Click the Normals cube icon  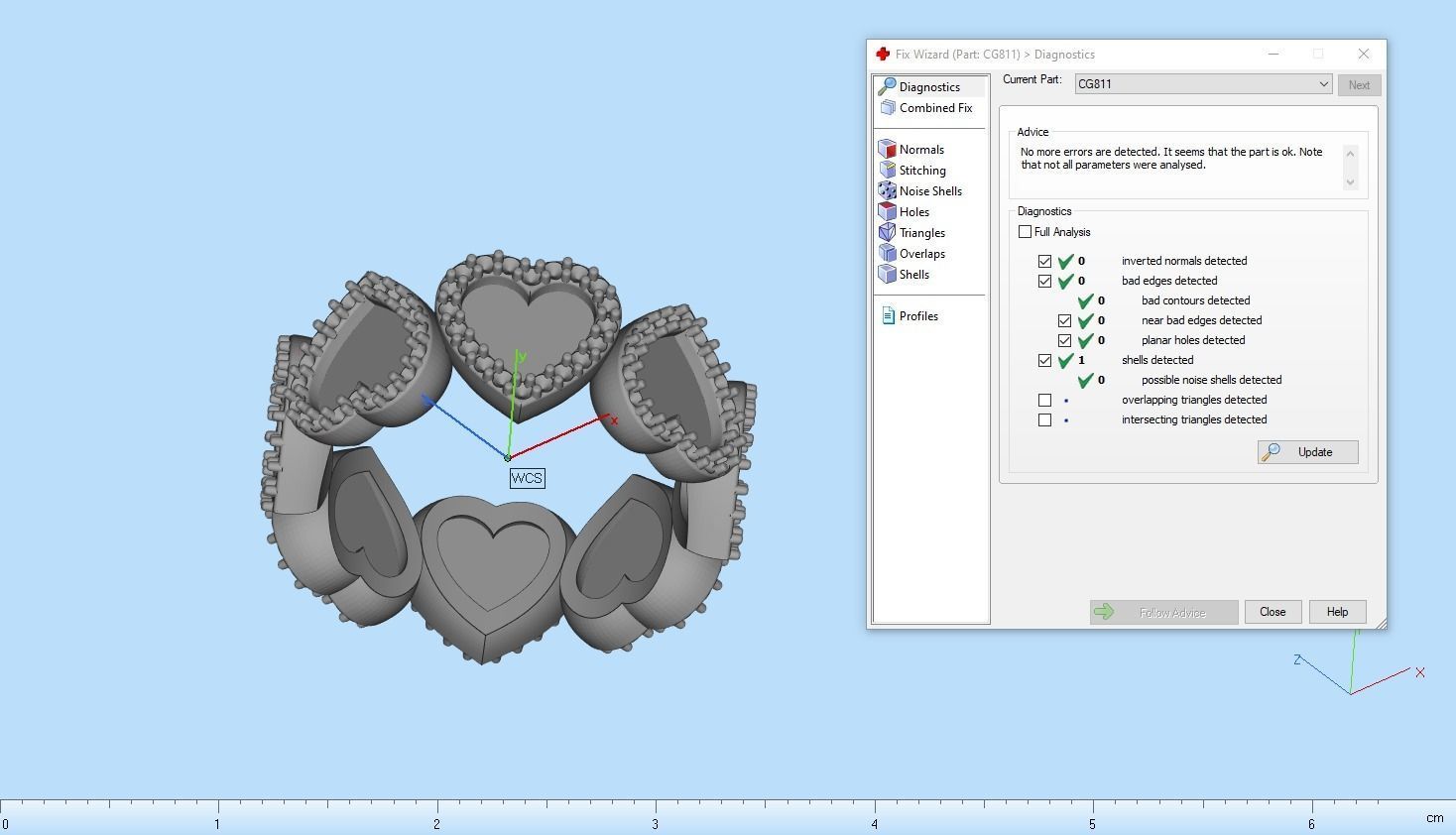pos(888,150)
